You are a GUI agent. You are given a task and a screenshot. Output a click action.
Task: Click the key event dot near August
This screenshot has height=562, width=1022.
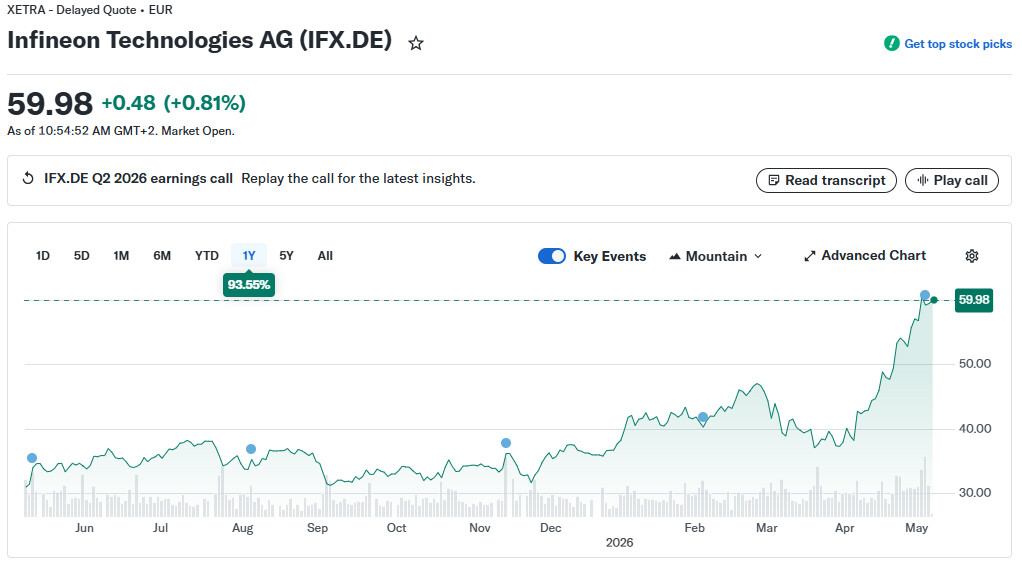[251, 449]
